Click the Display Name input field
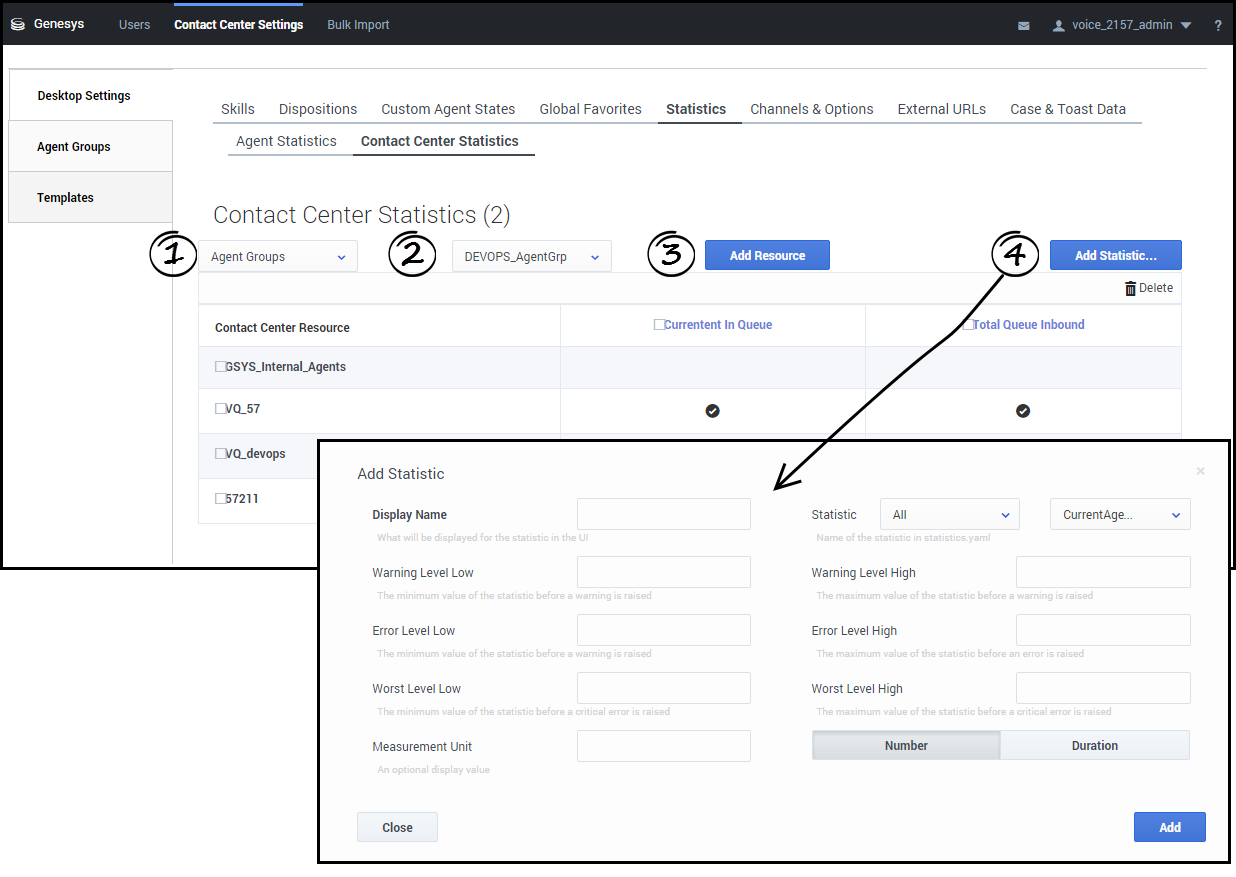 663,515
